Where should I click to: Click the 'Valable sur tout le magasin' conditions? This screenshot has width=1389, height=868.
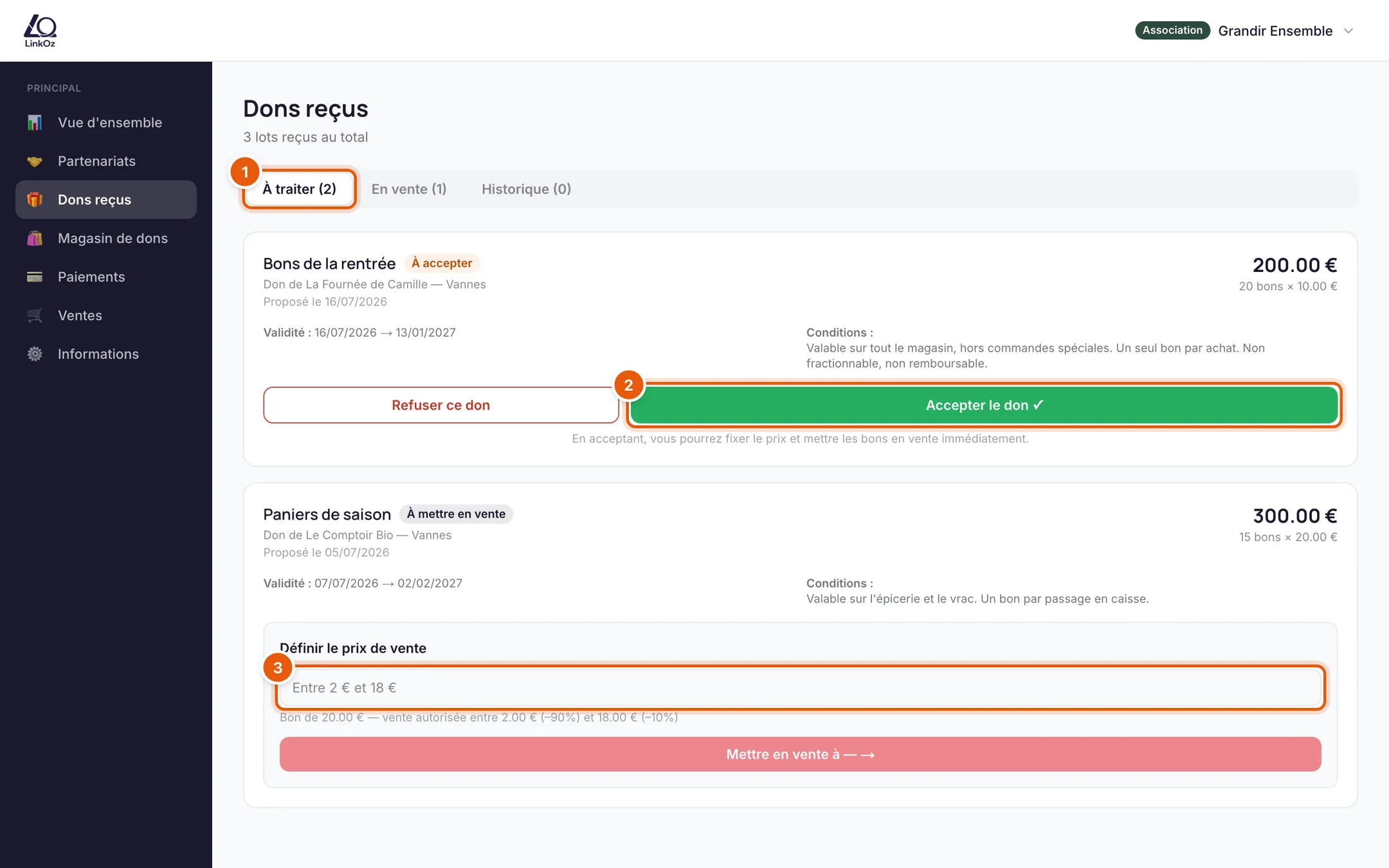tap(1035, 356)
